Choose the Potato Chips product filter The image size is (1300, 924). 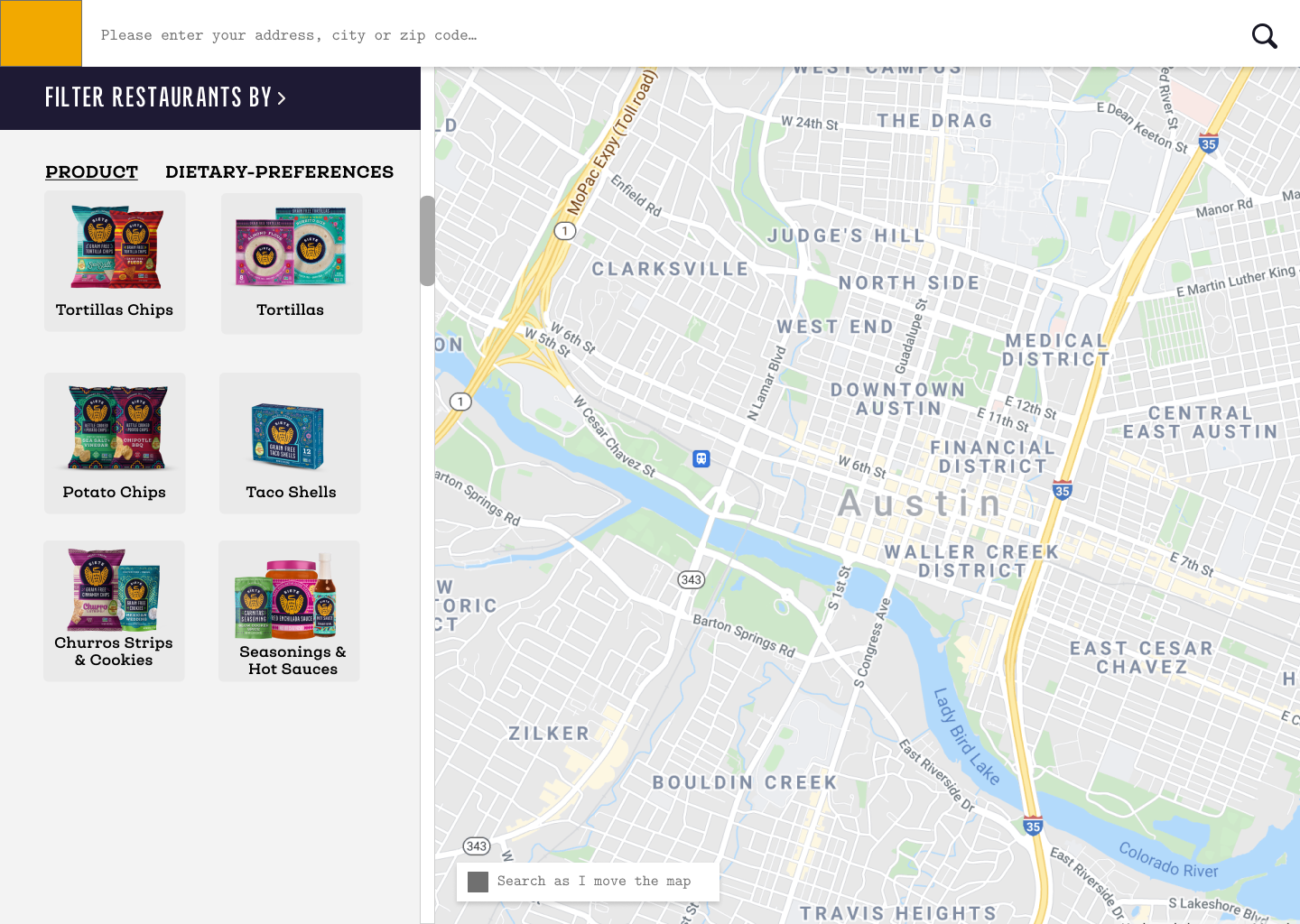[x=115, y=443]
